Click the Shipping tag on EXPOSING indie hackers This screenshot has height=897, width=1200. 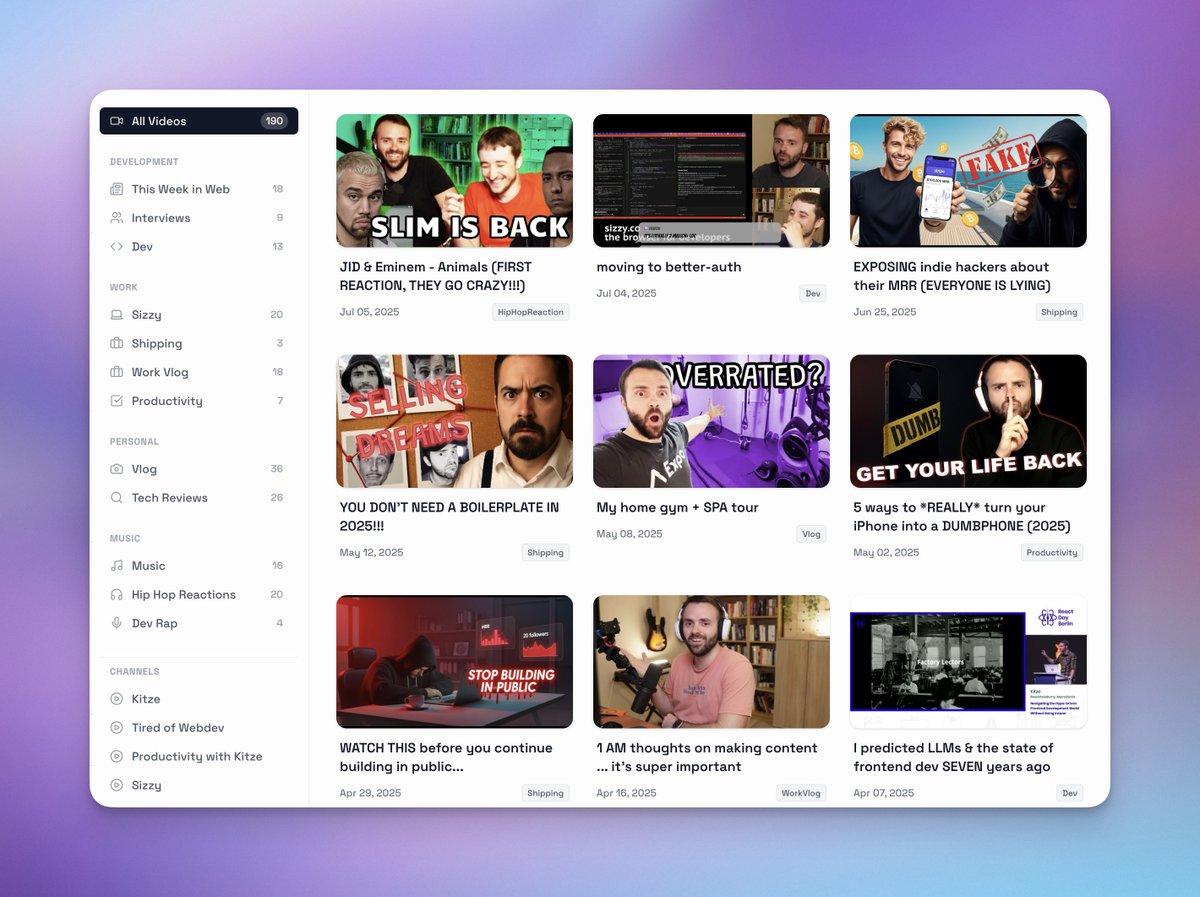pyautogui.click(x=1059, y=312)
